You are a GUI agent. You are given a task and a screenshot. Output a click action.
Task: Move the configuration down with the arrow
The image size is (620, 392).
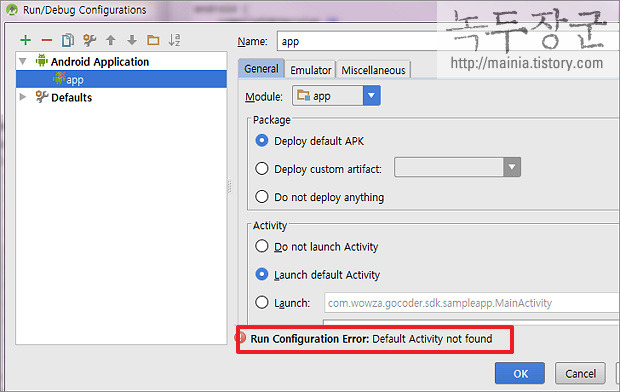coord(132,40)
